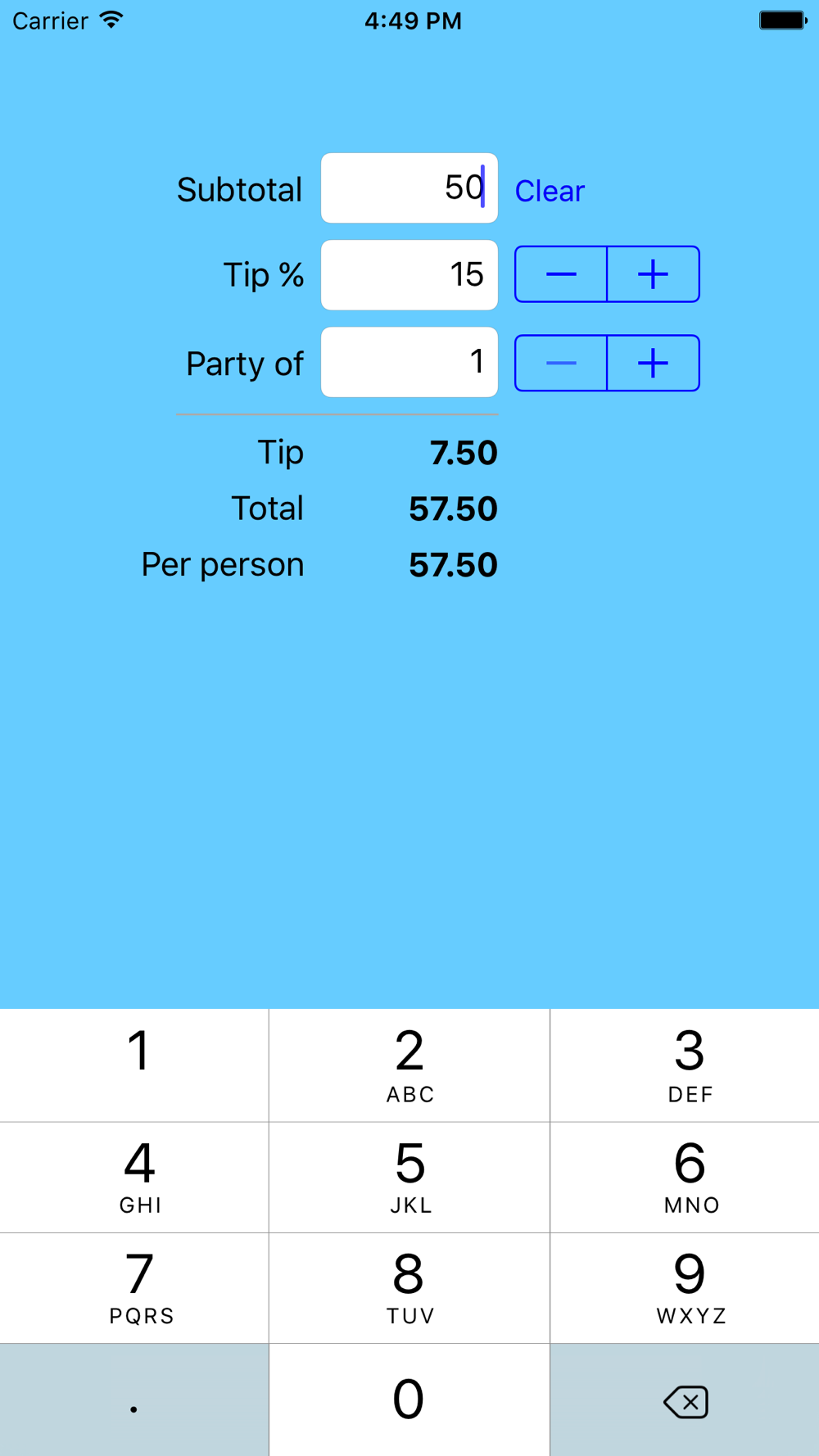Tap keypad digit 0
This screenshot has width=819, height=1456.
pos(409,1400)
